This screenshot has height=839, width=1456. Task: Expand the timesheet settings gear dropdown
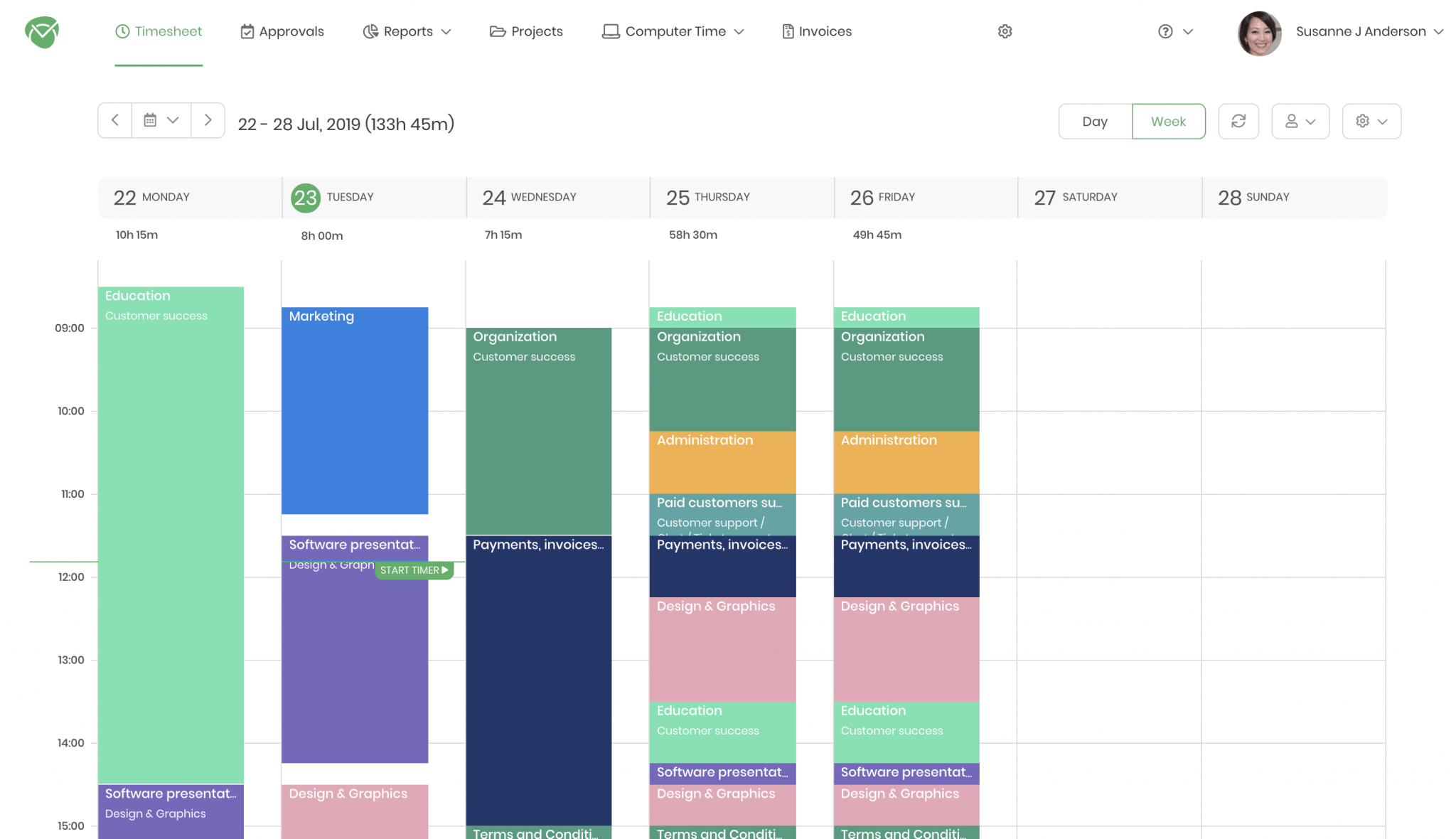pos(1371,121)
